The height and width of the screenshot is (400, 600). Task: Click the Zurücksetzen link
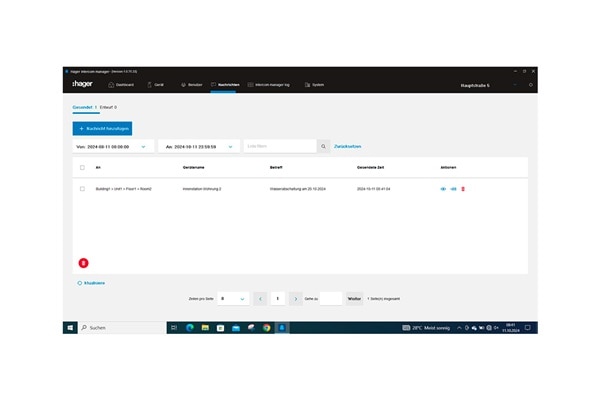(347, 146)
